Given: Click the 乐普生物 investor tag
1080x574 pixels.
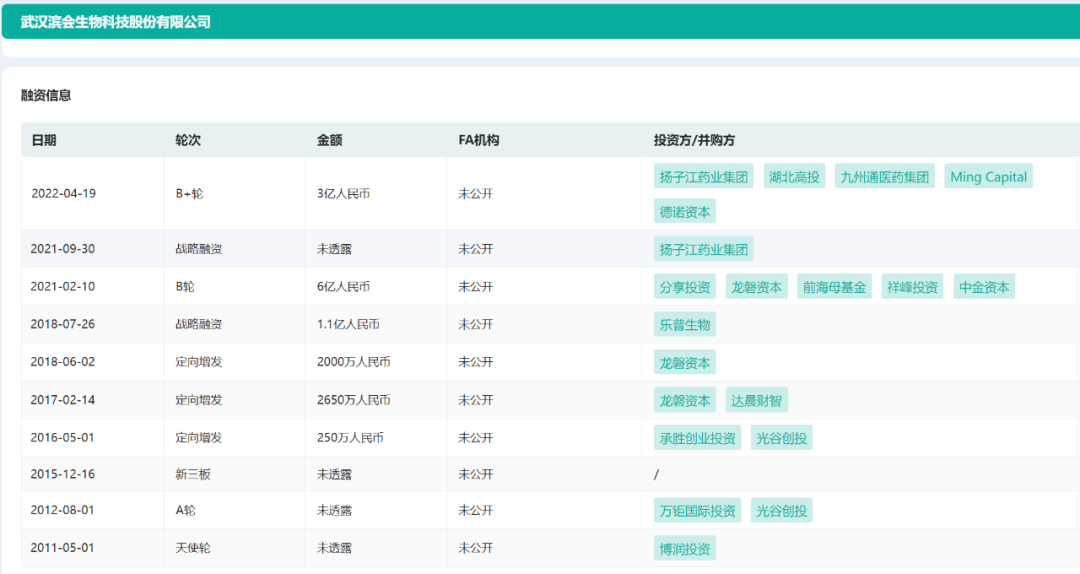Looking at the screenshot, I should [x=685, y=325].
